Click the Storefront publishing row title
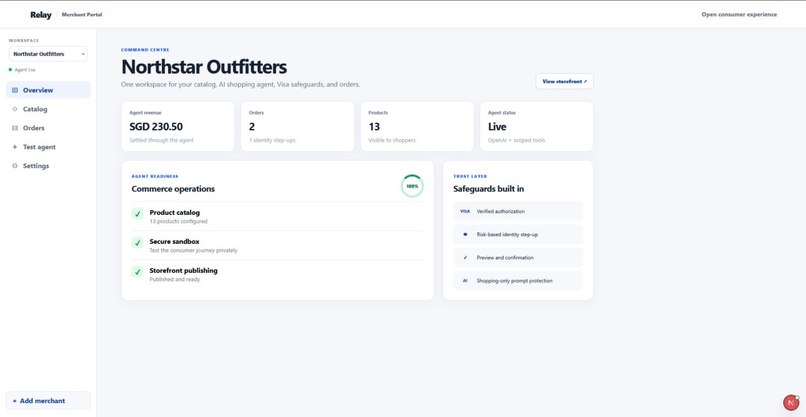Viewport: 806px width, 417px height. point(184,270)
